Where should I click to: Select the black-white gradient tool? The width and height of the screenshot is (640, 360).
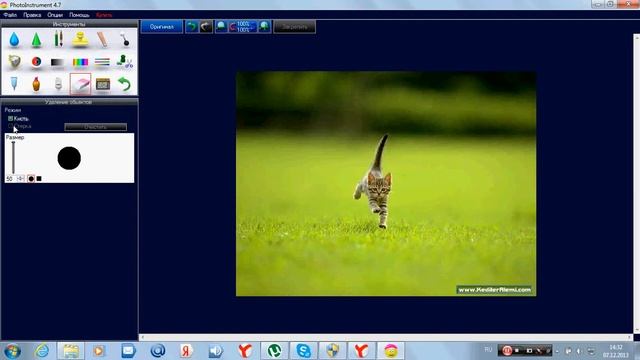[58, 62]
